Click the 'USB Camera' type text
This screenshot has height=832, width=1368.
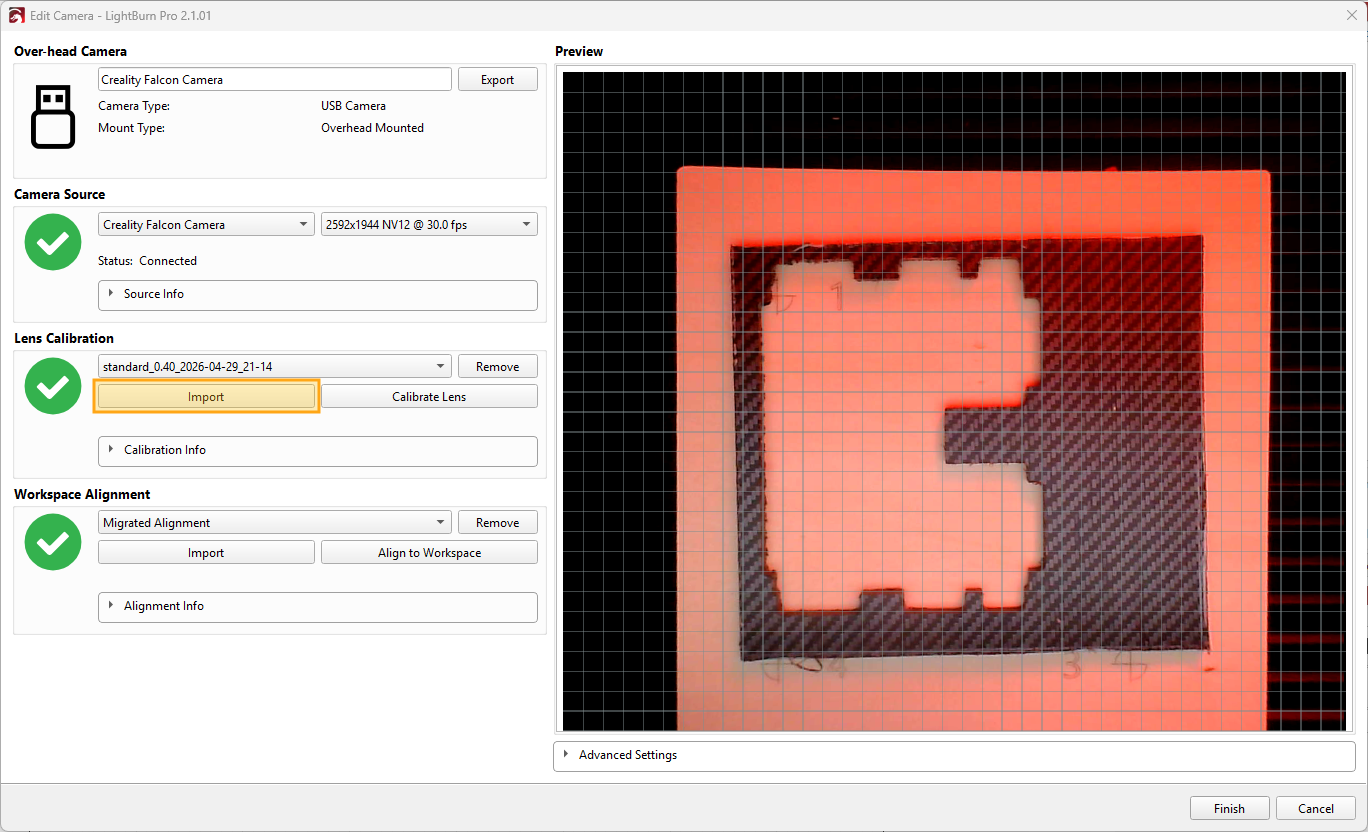click(x=353, y=106)
